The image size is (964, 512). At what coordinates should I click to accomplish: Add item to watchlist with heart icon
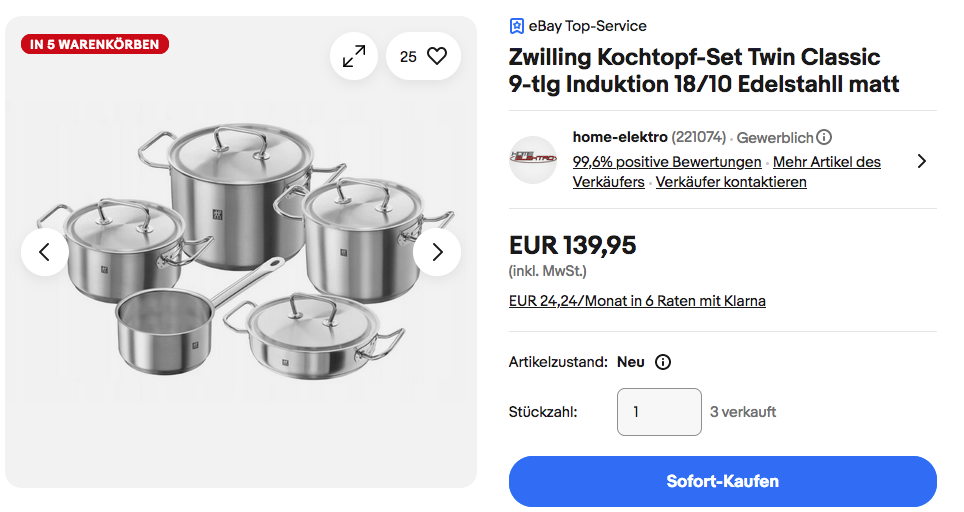(436, 57)
